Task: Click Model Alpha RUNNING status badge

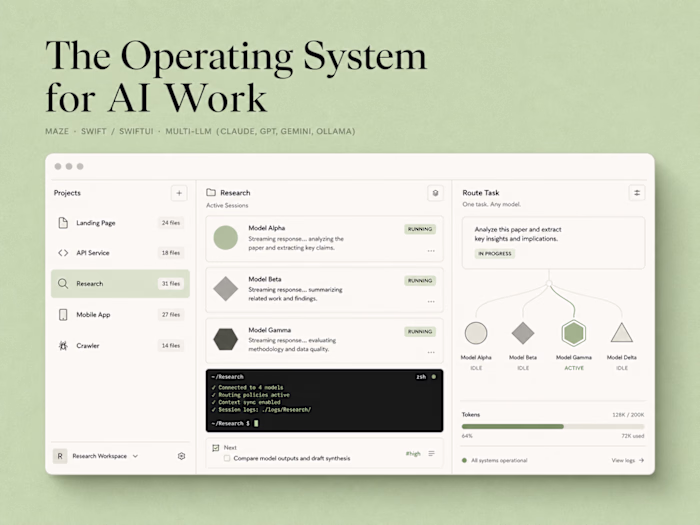Action: tap(420, 229)
